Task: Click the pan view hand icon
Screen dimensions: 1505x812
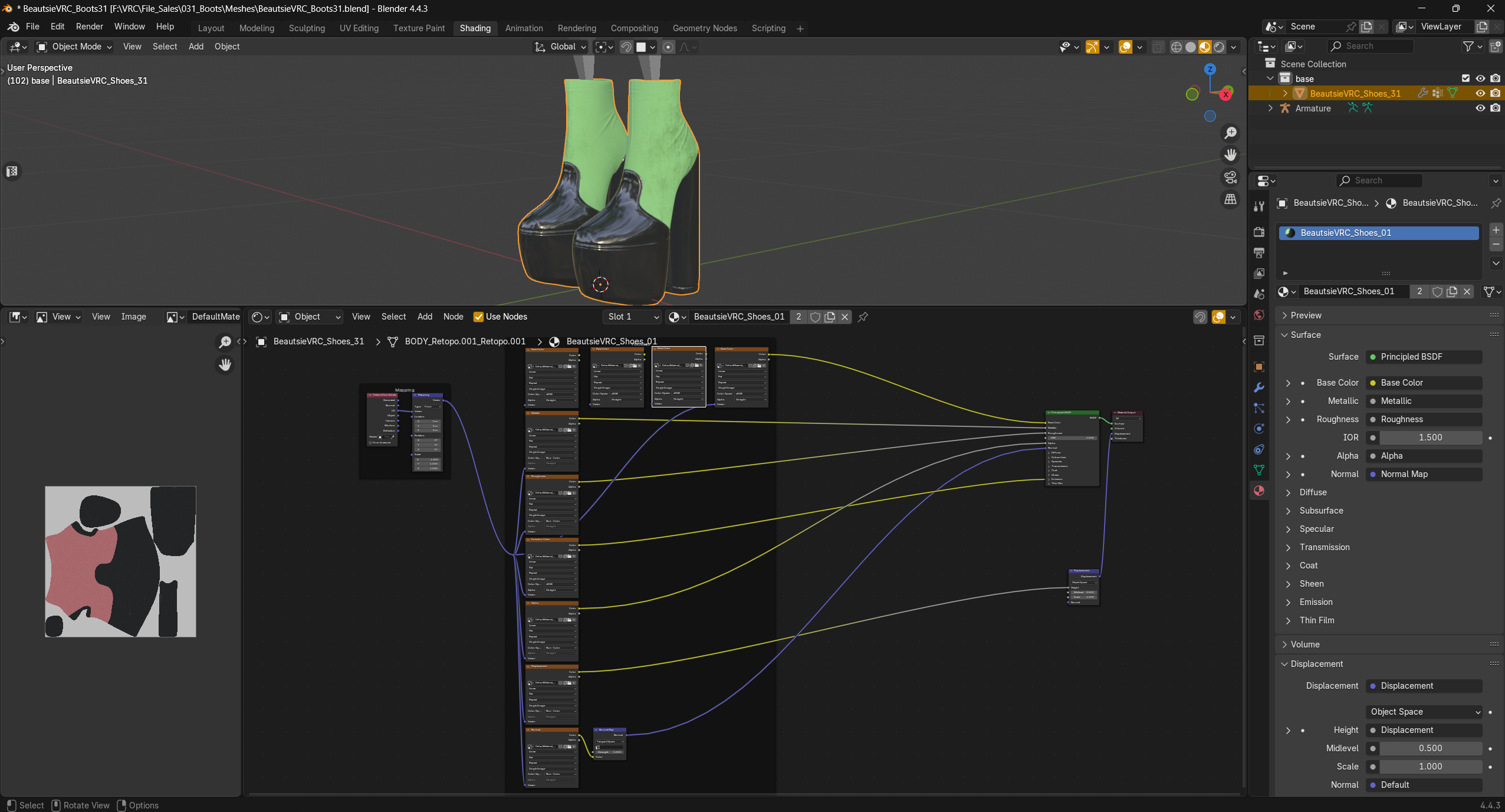Action: [x=1230, y=155]
